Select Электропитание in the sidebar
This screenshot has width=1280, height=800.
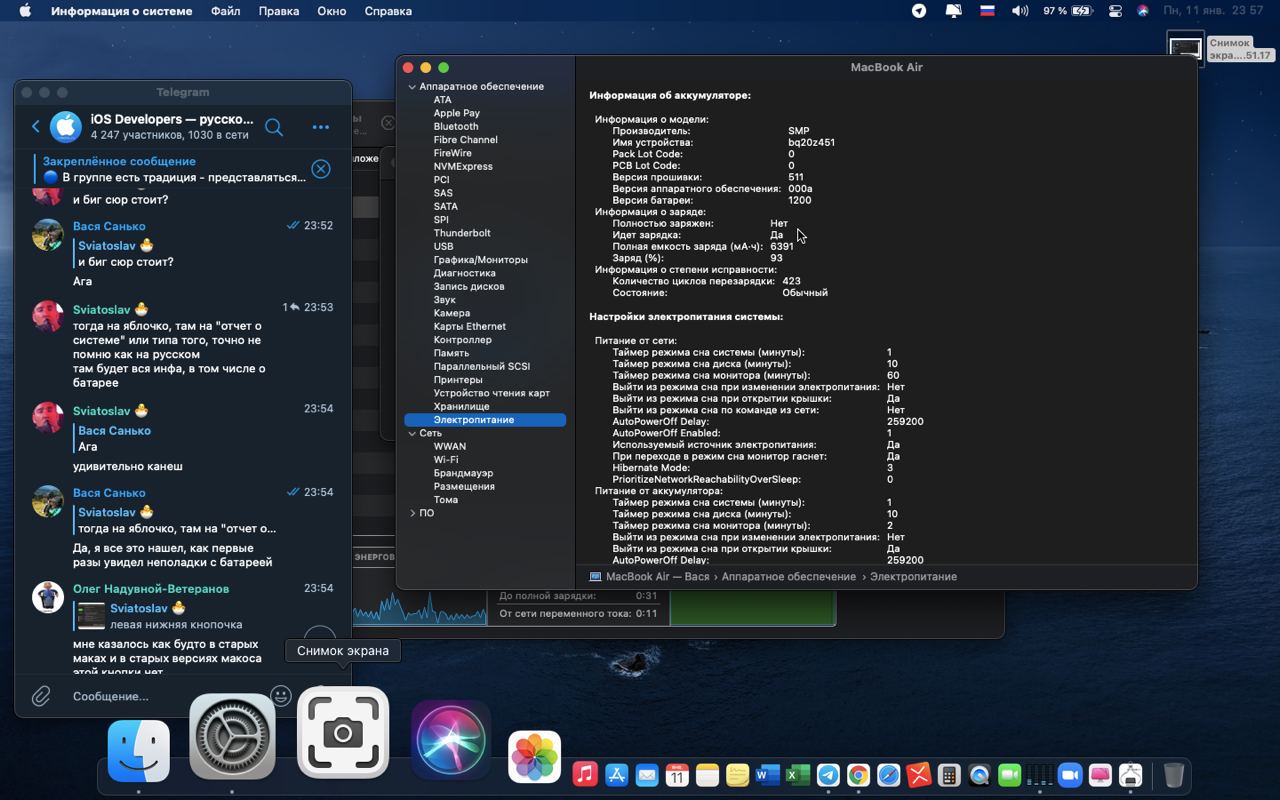[485, 420]
